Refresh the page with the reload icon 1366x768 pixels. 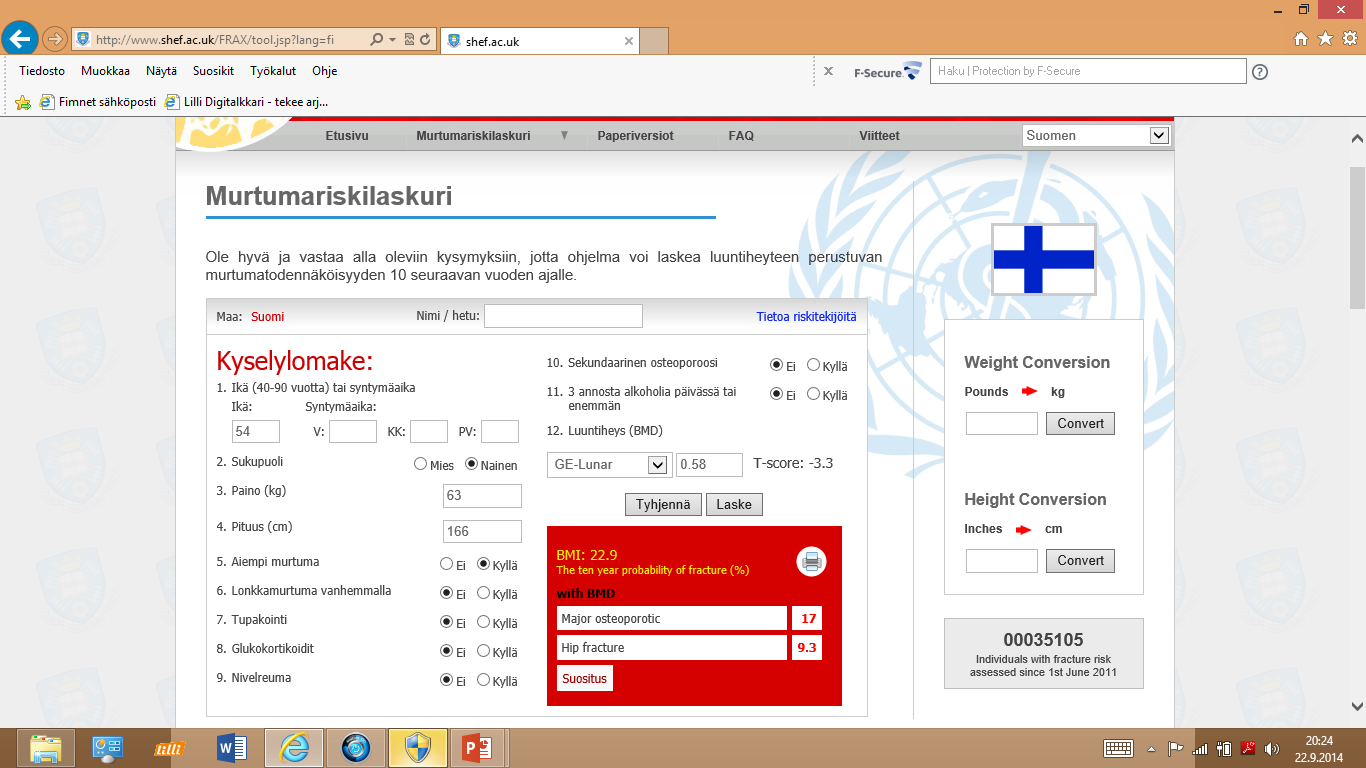tap(425, 40)
